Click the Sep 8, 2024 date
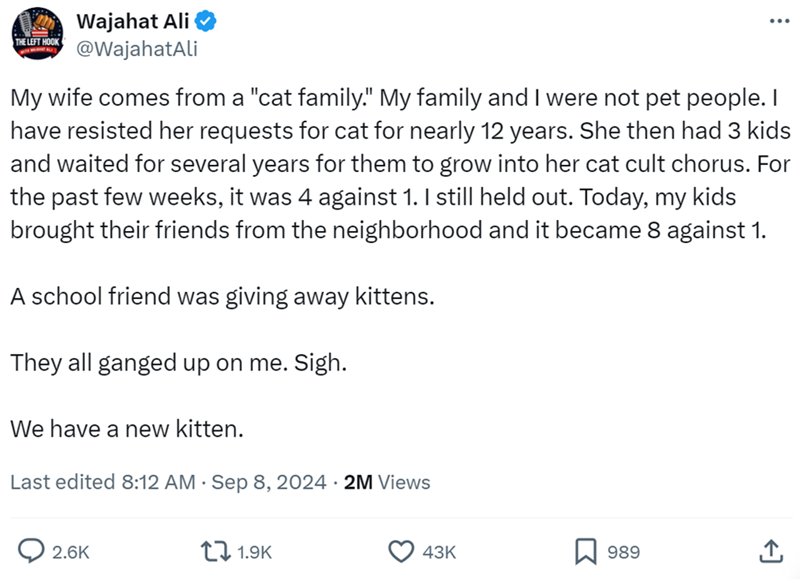 tap(269, 482)
